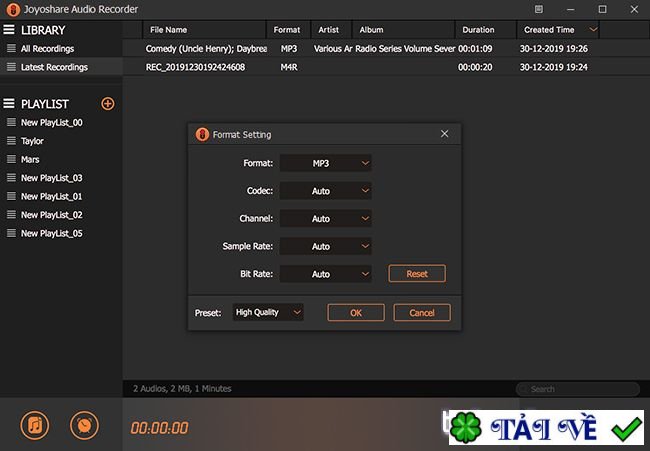Click the PLAYLIST hamburger icon
The height and width of the screenshot is (451, 650).
[x=9, y=103]
